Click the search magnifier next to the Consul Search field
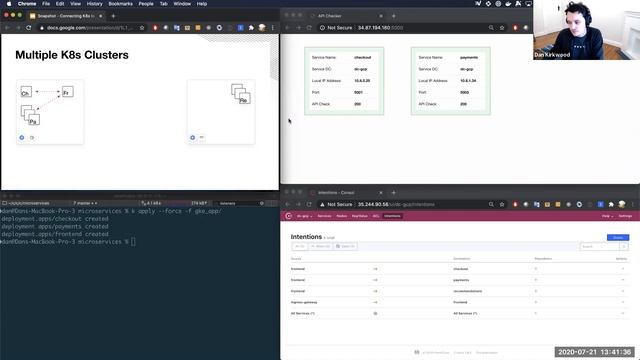The image size is (640, 360). tap(624, 247)
